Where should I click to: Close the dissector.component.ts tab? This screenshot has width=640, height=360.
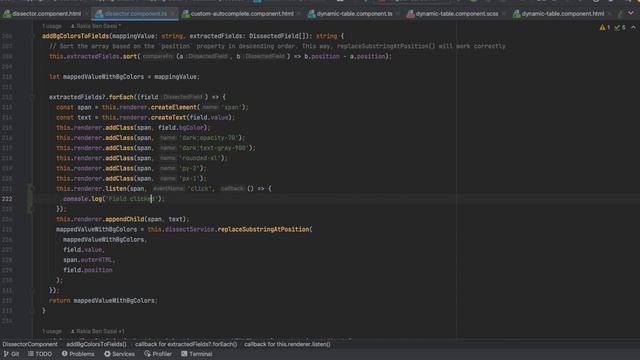(173, 14)
